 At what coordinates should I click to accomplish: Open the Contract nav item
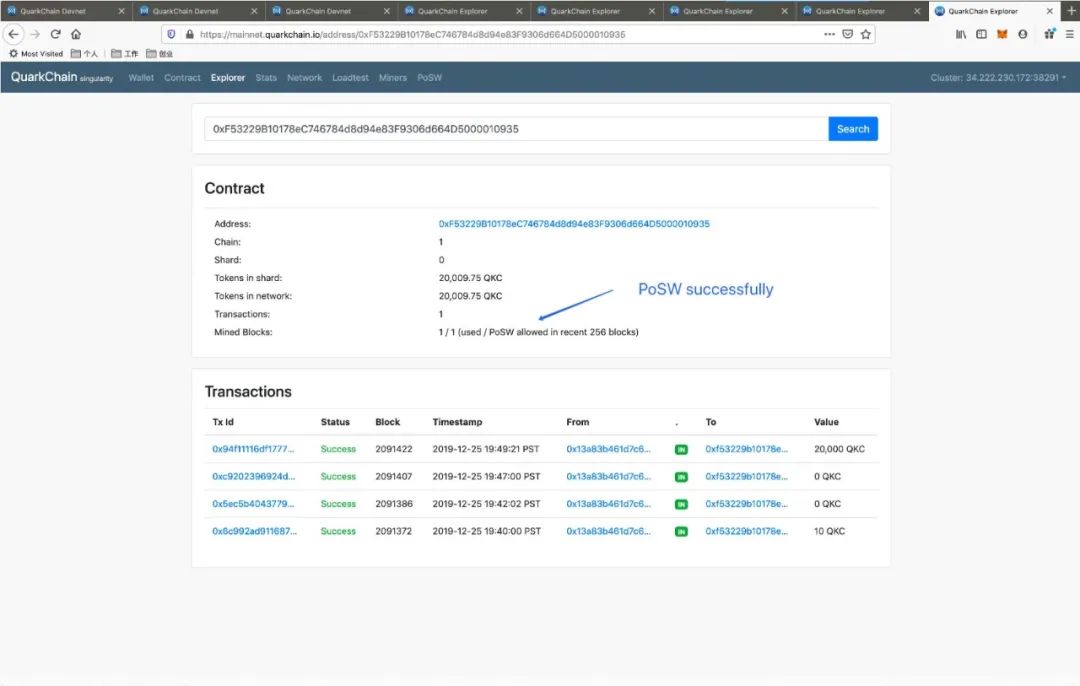pos(182,78)
